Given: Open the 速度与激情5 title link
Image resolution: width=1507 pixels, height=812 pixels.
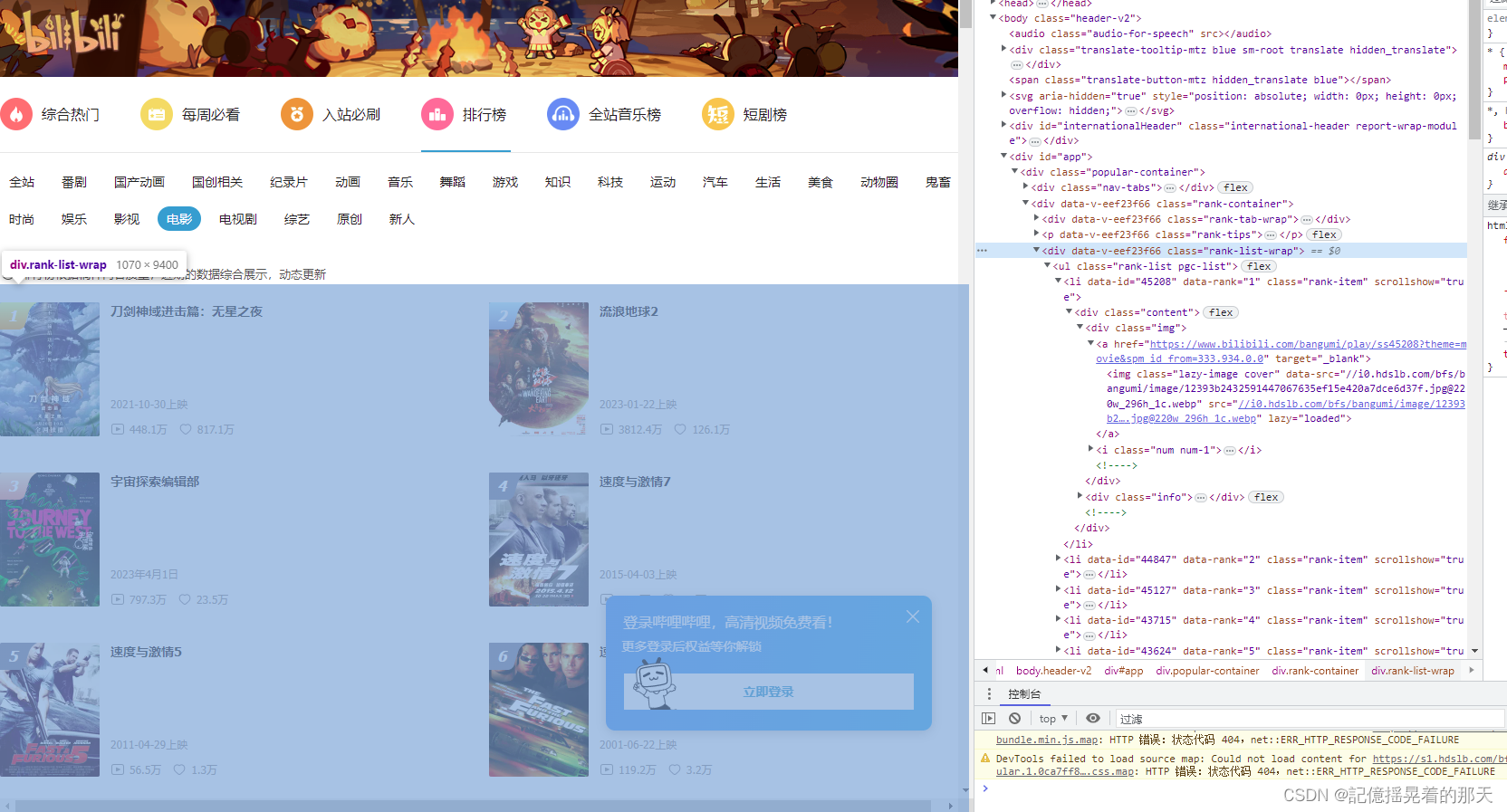Looking at the screenshot, I should tap(146, 652).
